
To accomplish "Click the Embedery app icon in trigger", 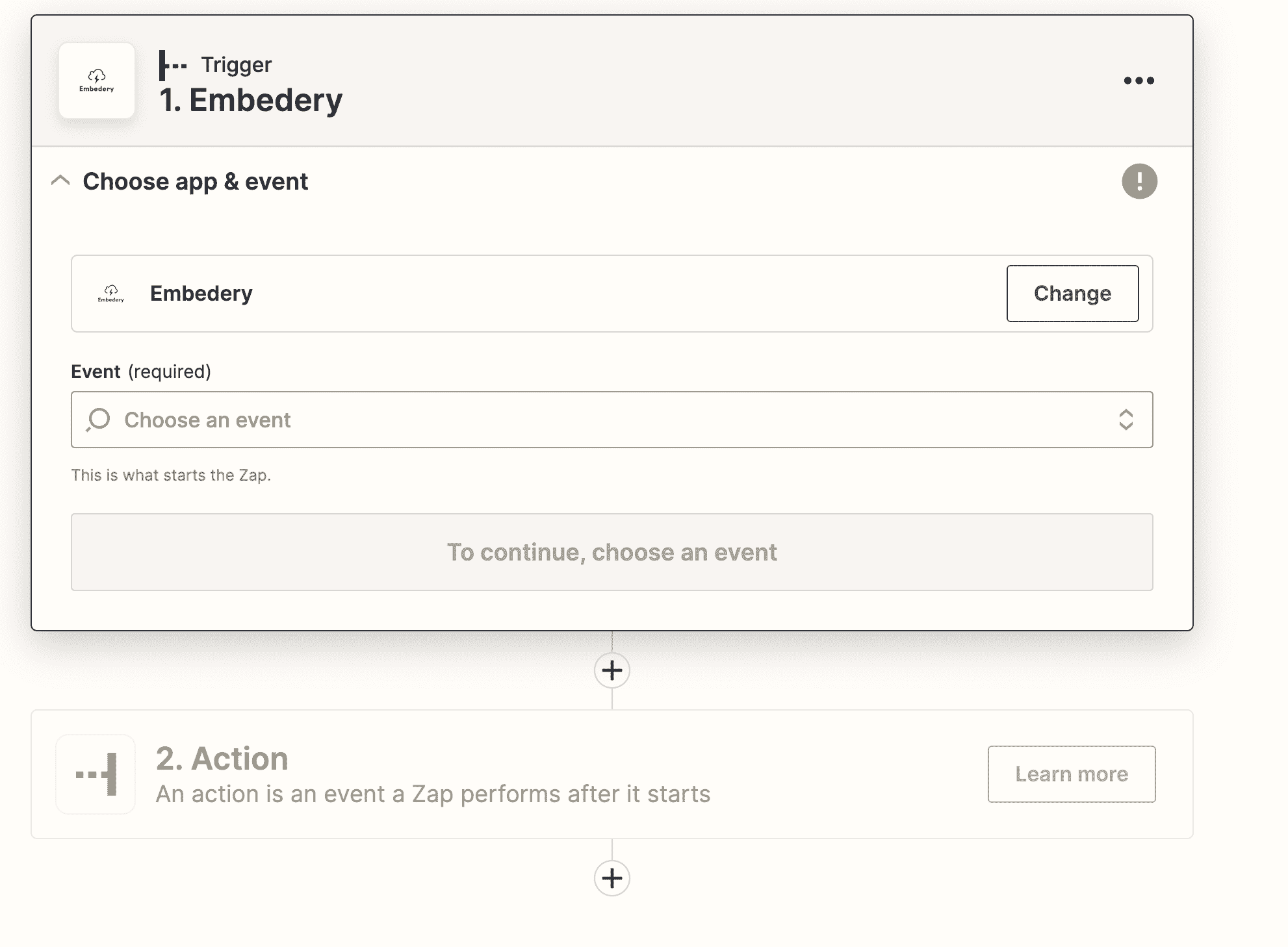I will point(96,81).
